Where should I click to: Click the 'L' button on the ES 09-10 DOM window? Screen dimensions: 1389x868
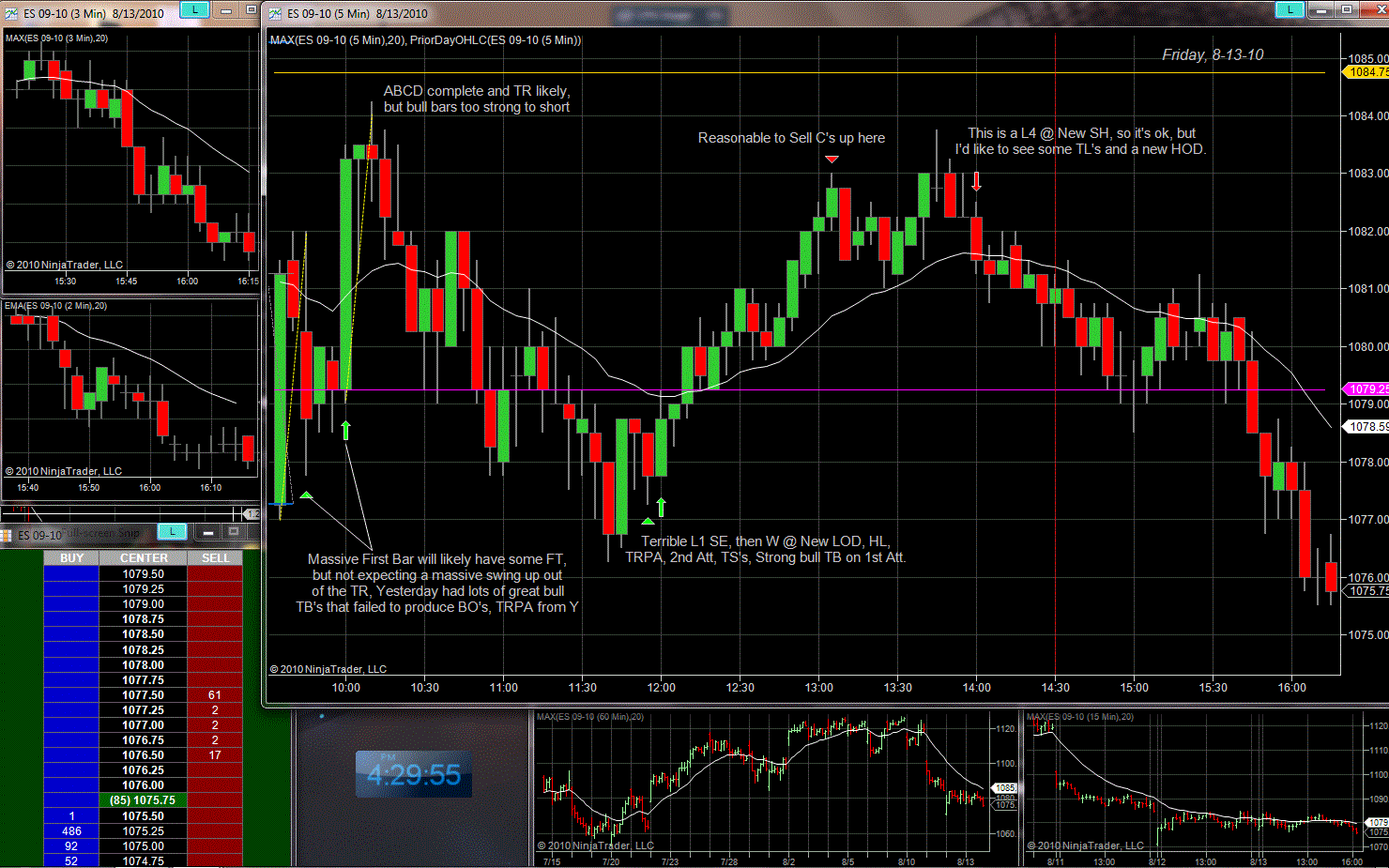click(172, 532)
